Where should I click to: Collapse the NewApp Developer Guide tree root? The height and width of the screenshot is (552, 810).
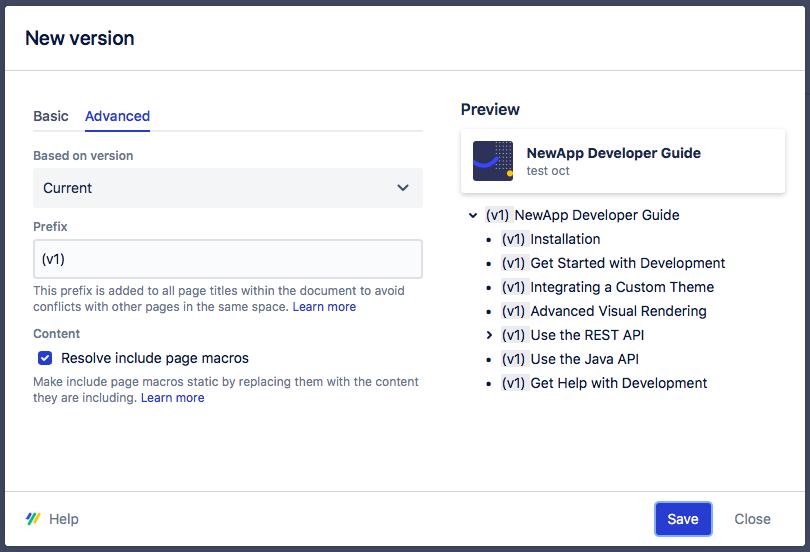(x=472, y=215)
